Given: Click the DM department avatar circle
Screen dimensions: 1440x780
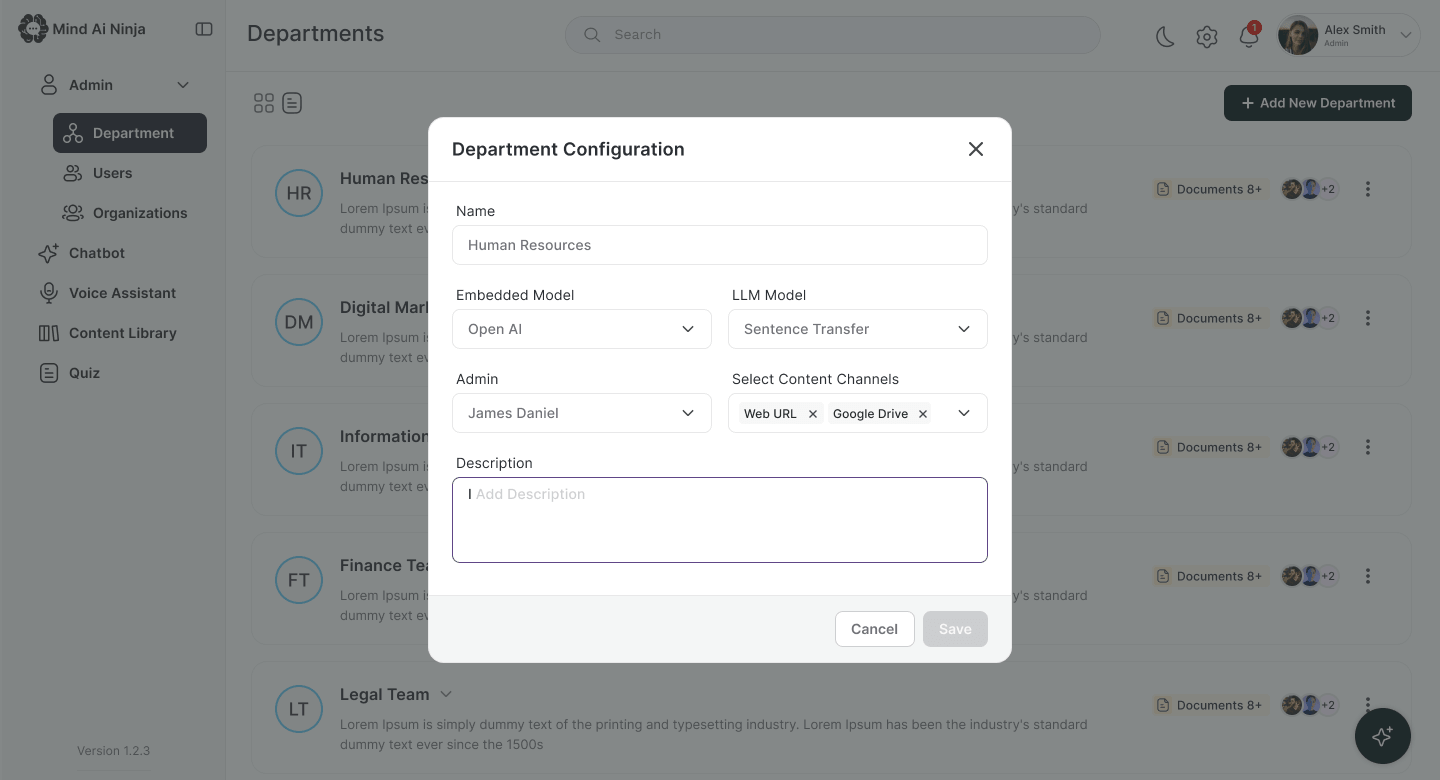Looking at the screenshot, I should click(x=299, y=322).
